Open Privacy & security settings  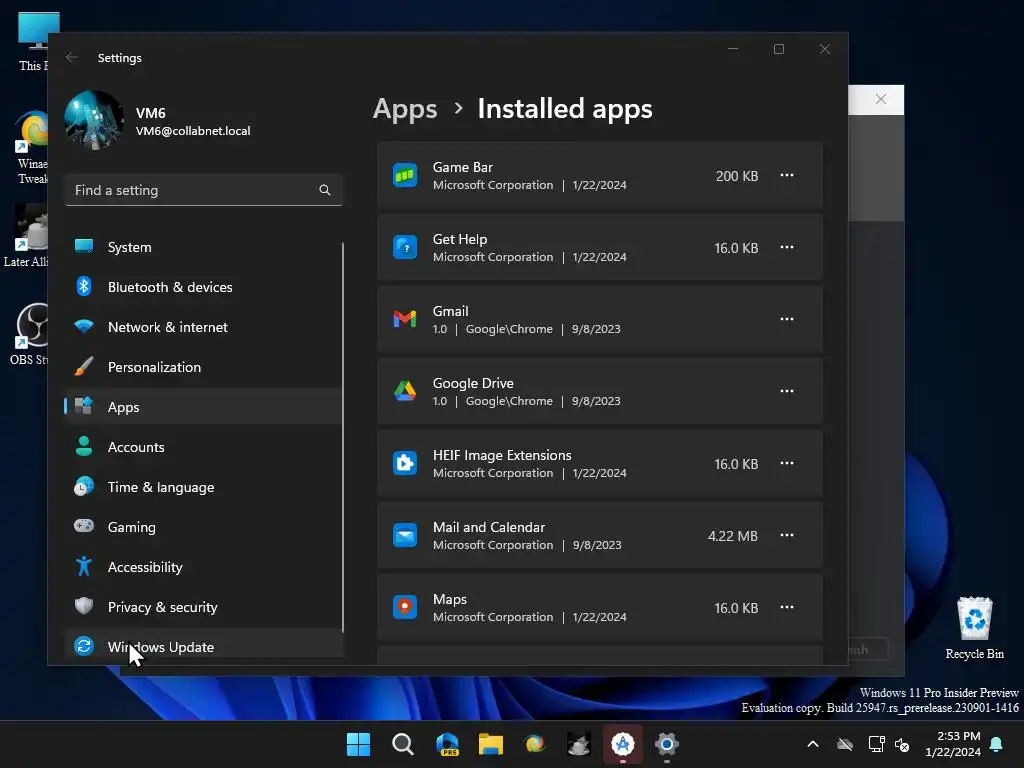pos(202,607)
